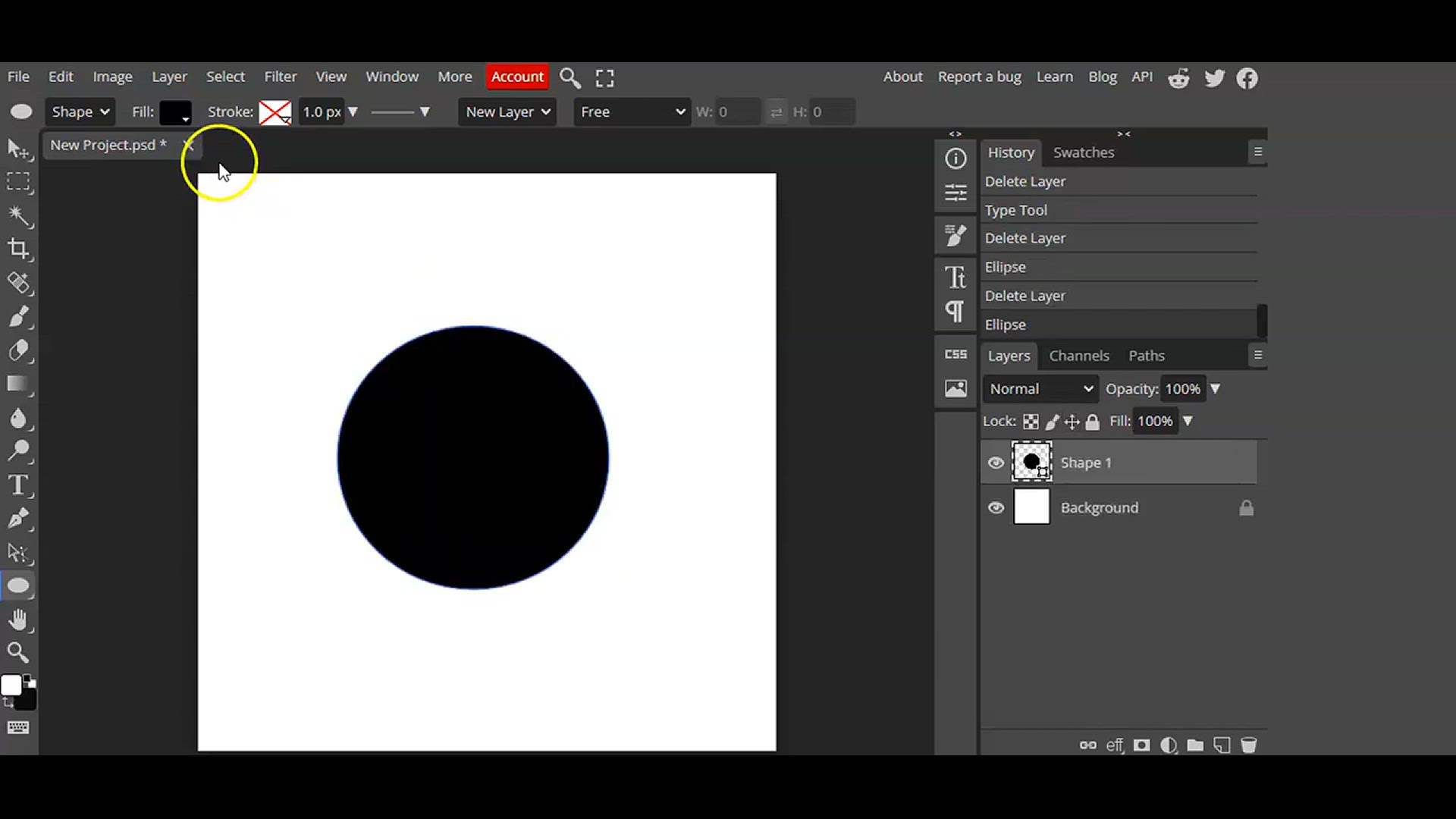
Task: Select the Rectangle Select tool
Action: [x=19, y=182]
